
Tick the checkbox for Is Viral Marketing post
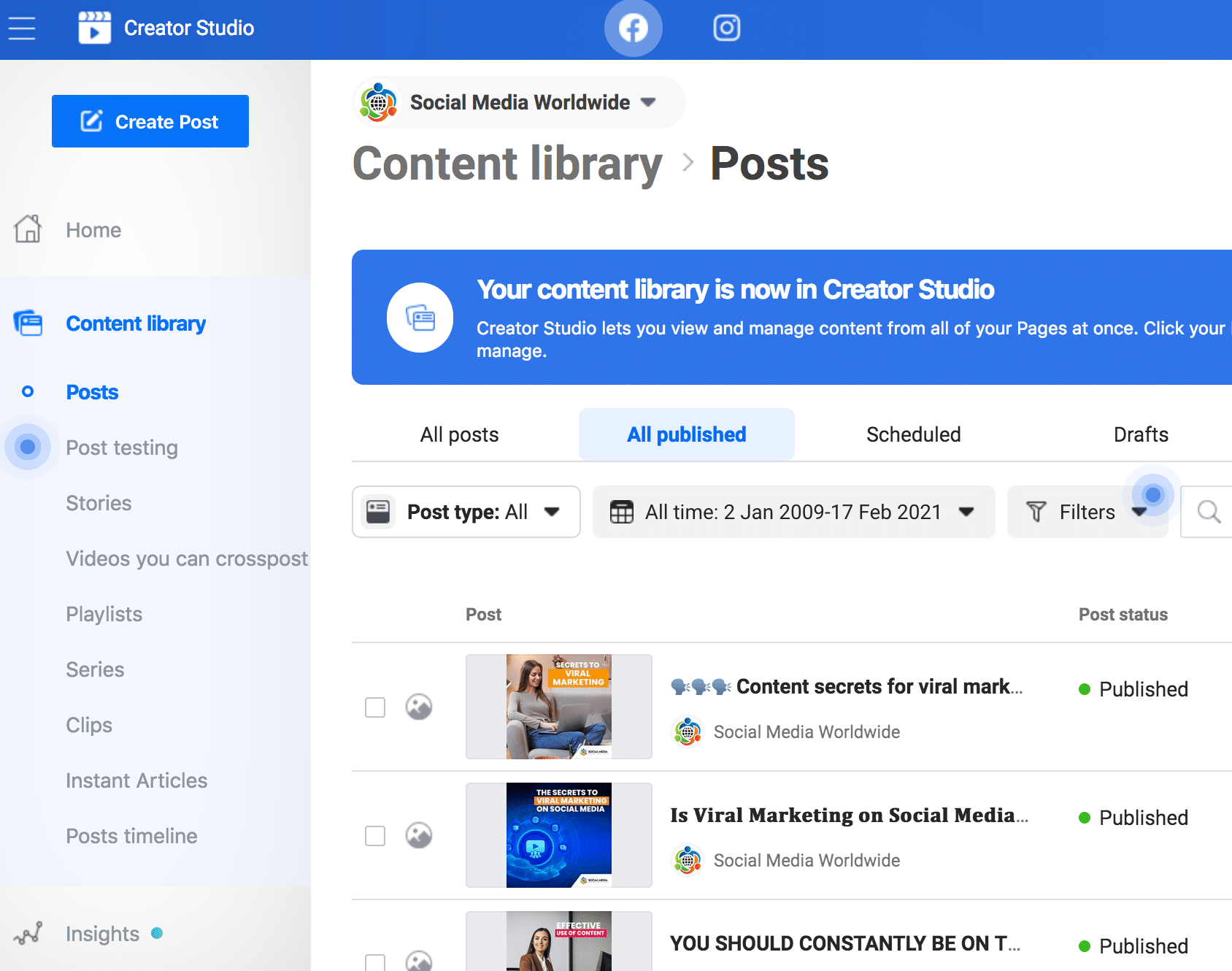point(375,835)
